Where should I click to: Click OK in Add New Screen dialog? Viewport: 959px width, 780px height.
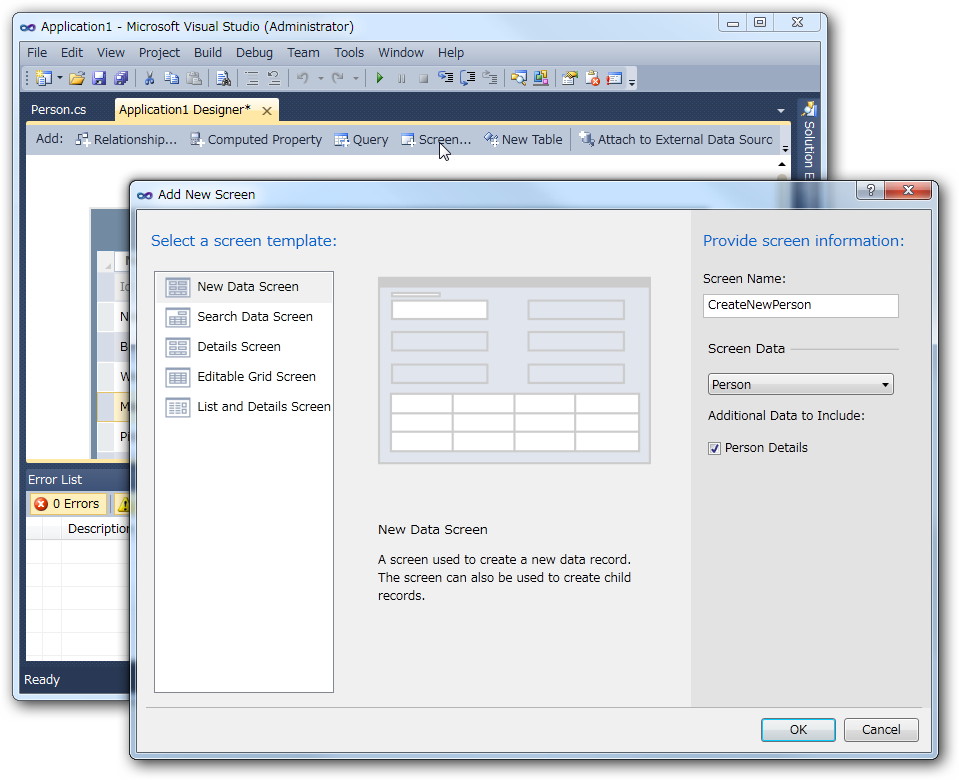(x=798, y=730)
